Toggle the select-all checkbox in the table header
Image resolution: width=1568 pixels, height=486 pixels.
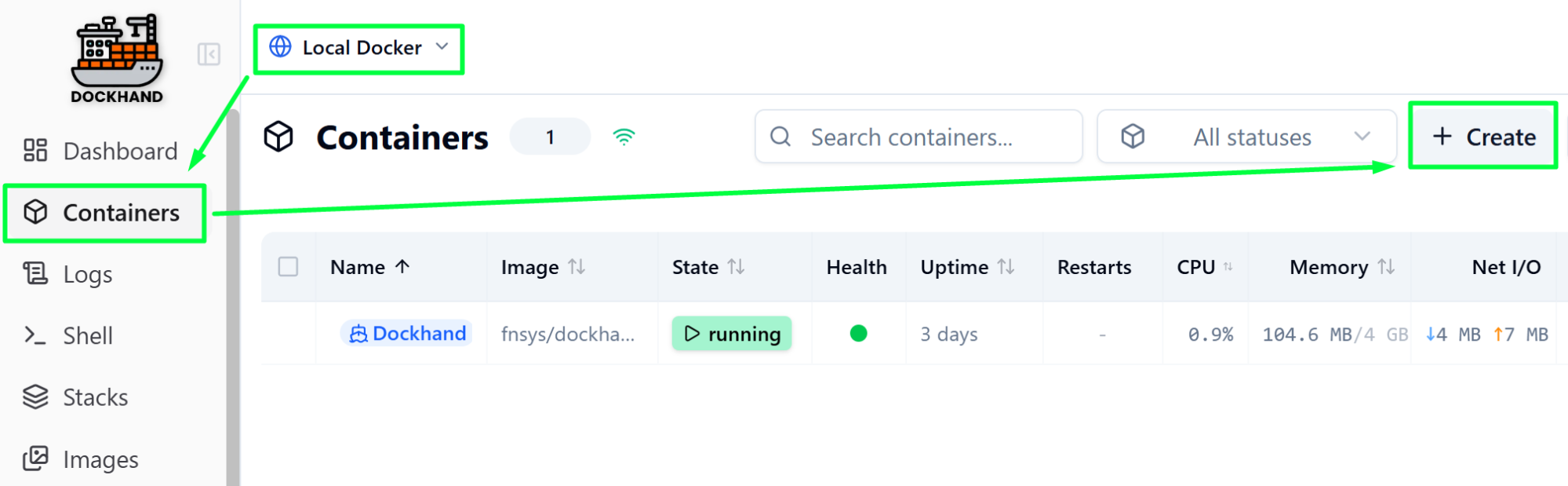288,267
